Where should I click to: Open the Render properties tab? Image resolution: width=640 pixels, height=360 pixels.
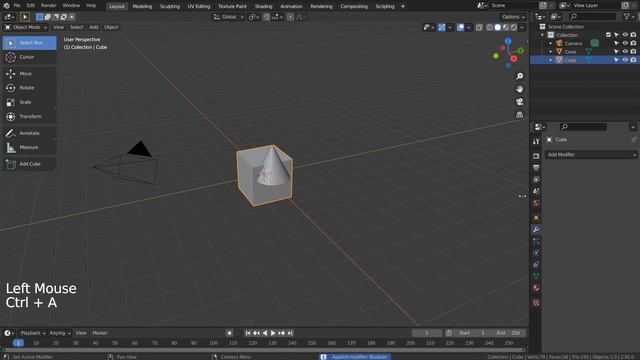(x=536, y=156)
